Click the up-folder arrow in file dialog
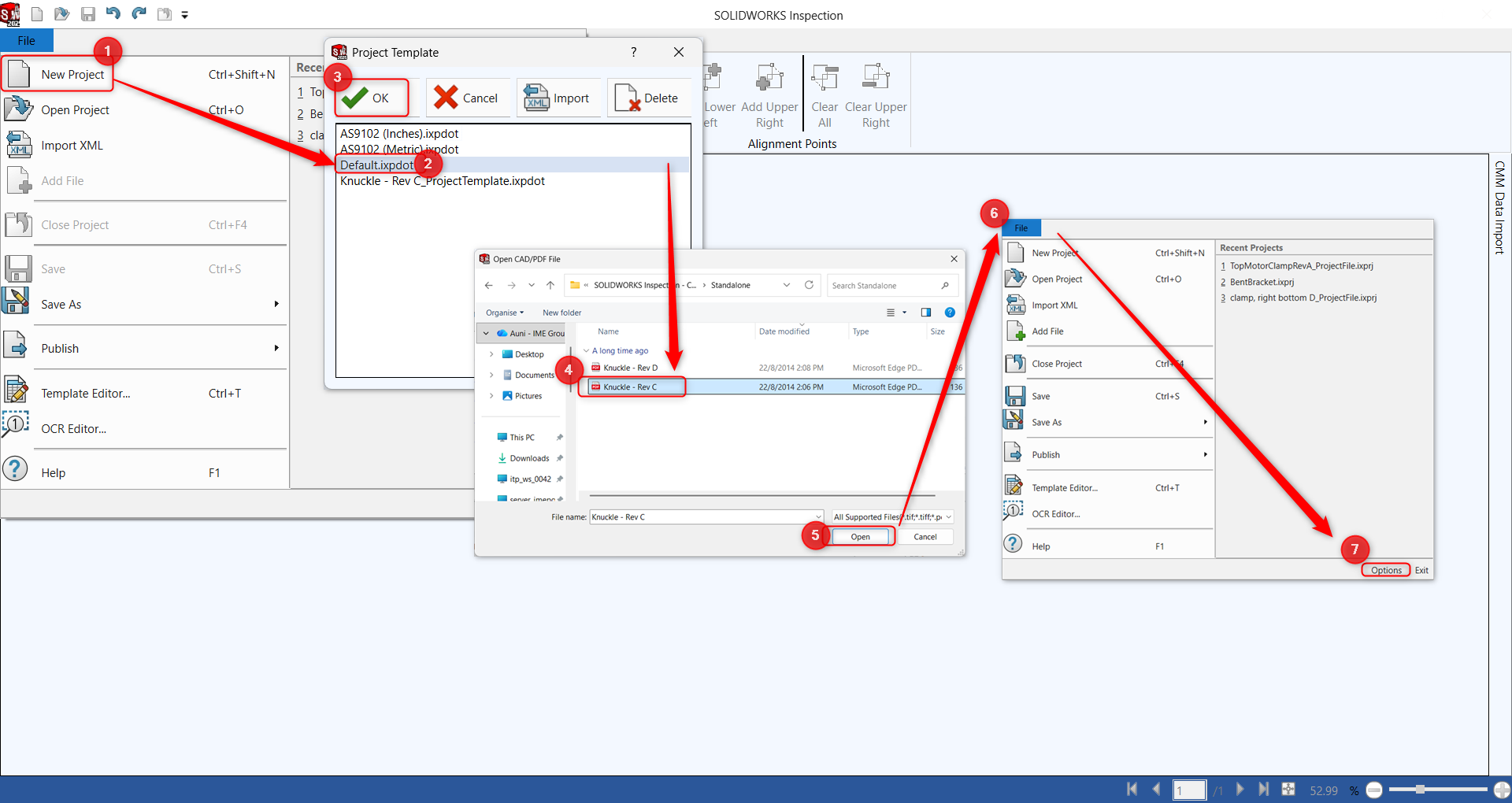 point(550,285)
